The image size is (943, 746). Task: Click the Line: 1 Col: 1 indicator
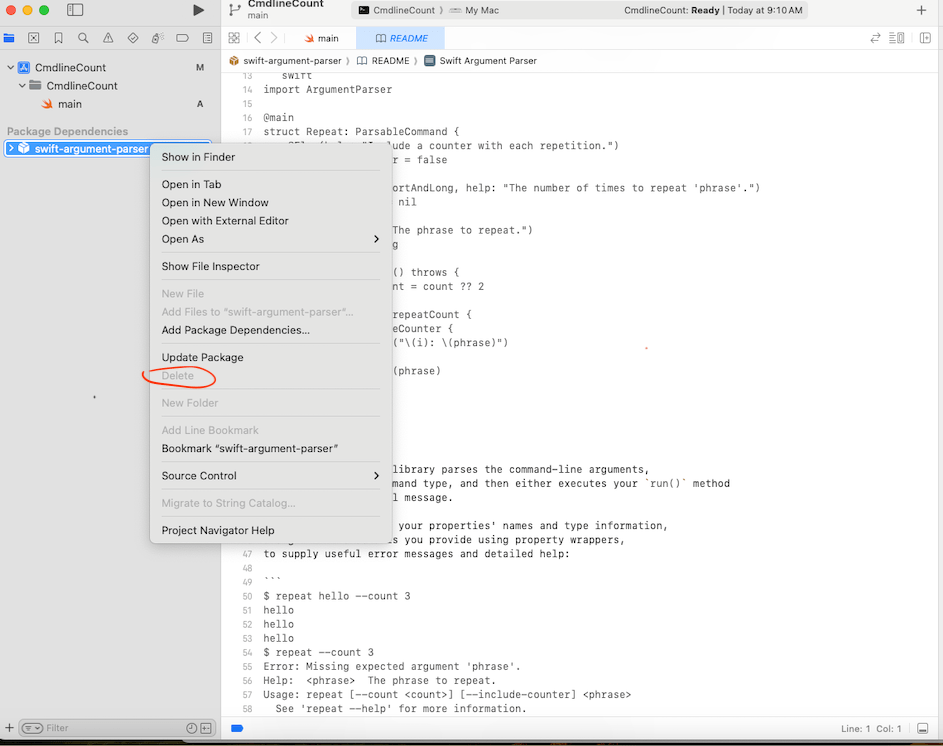coord(871,729)
